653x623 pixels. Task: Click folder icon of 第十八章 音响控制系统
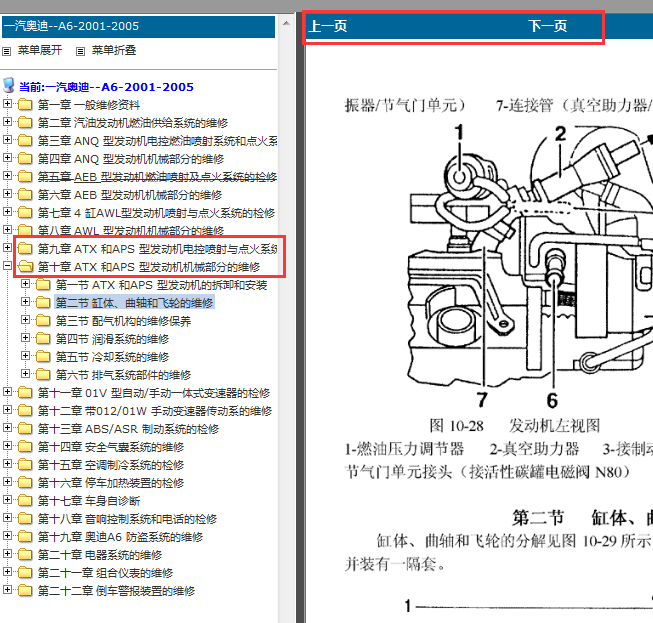tap(25, 518)
